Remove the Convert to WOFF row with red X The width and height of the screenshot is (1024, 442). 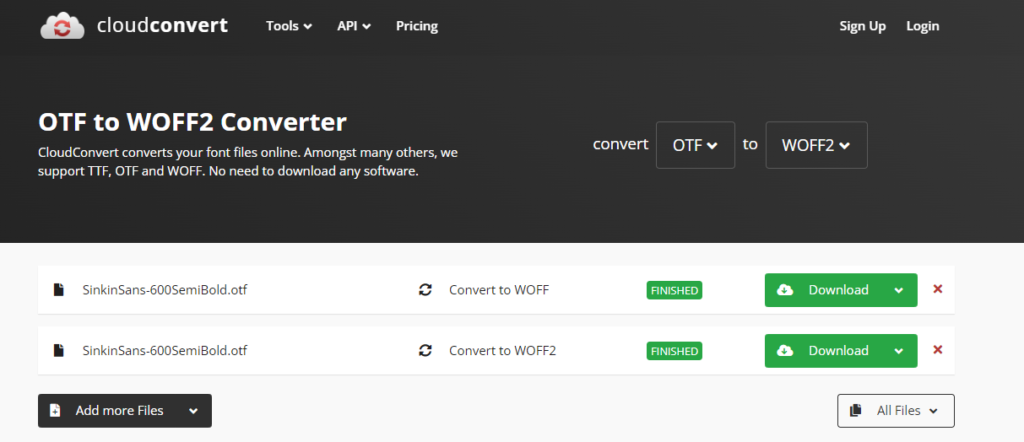(938, 289)
